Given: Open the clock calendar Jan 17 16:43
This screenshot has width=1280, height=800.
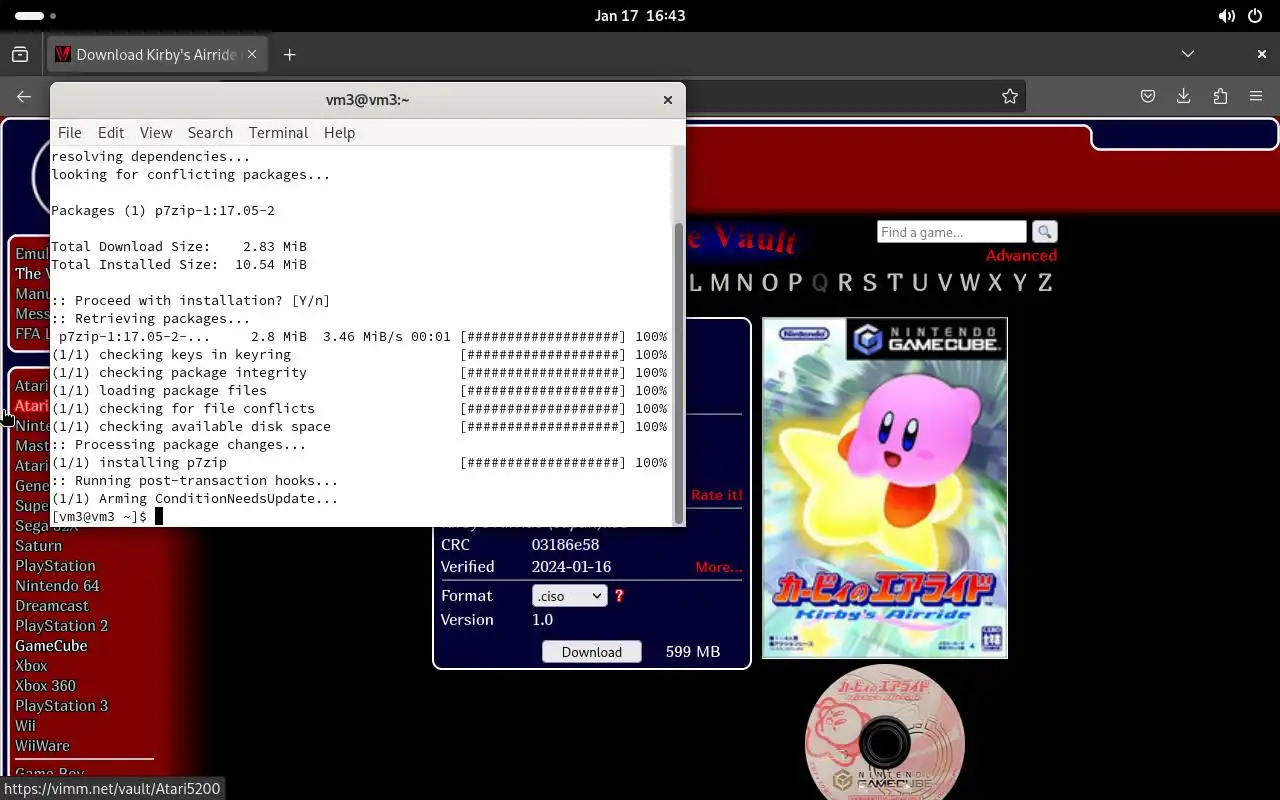Looking at the screenshot, I should pyautogui.click(x=640, y=16).
